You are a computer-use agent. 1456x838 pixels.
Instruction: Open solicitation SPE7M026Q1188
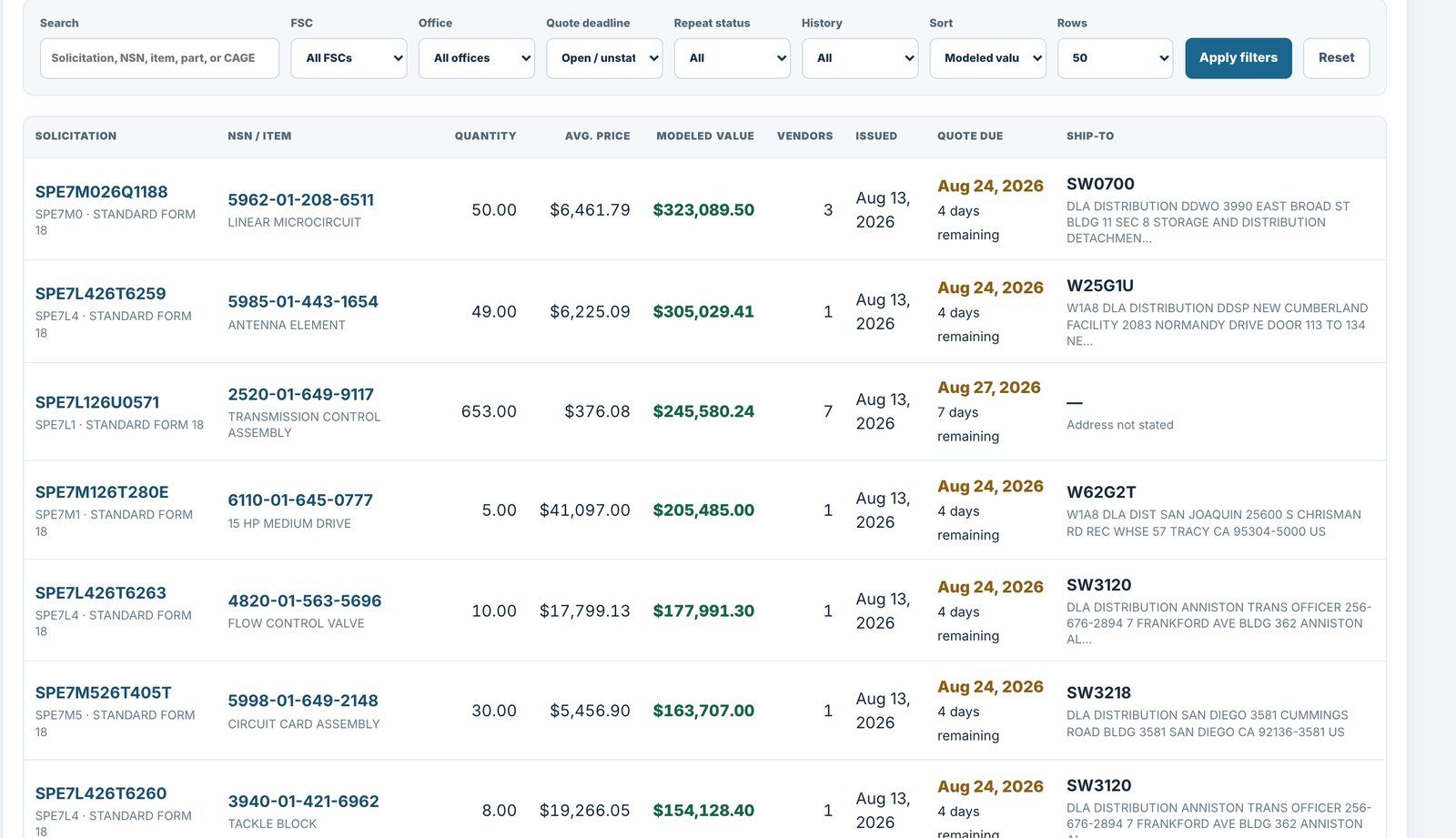[102, 192]
